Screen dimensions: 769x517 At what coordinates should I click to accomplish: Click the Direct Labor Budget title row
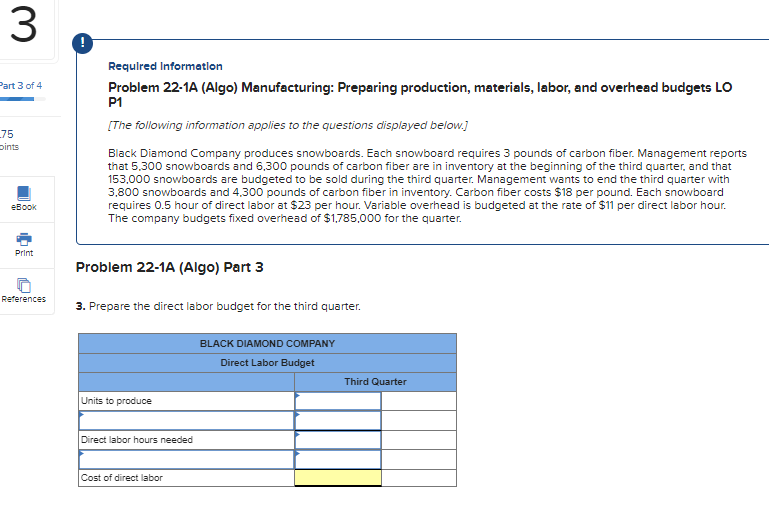point(267,362)
